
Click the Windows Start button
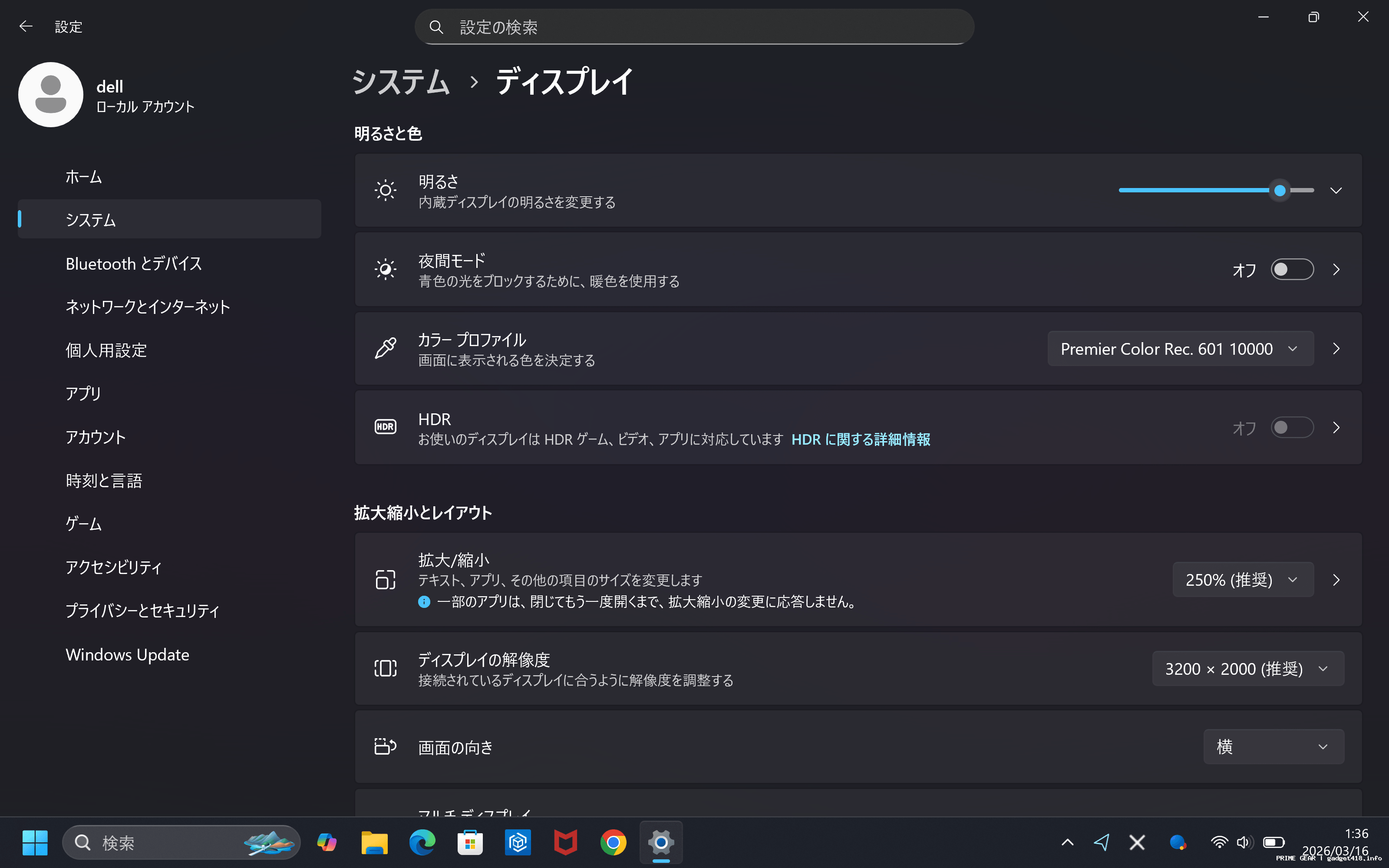tap(35, 842)
